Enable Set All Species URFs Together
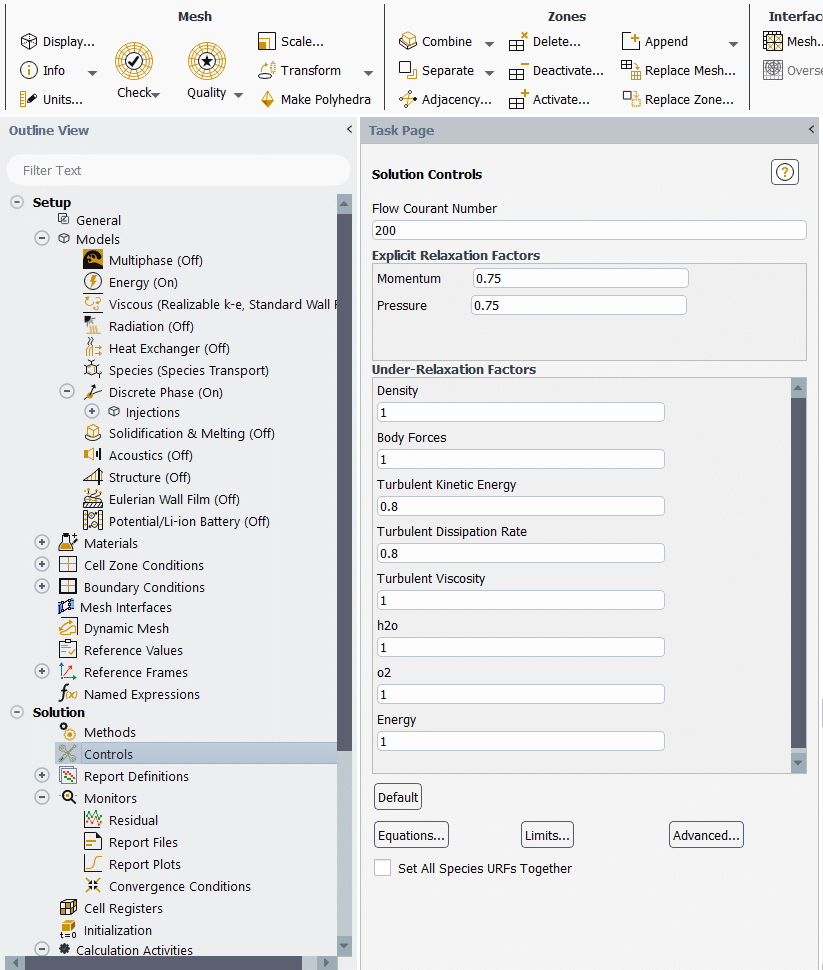823x970 pixels. 382,868
